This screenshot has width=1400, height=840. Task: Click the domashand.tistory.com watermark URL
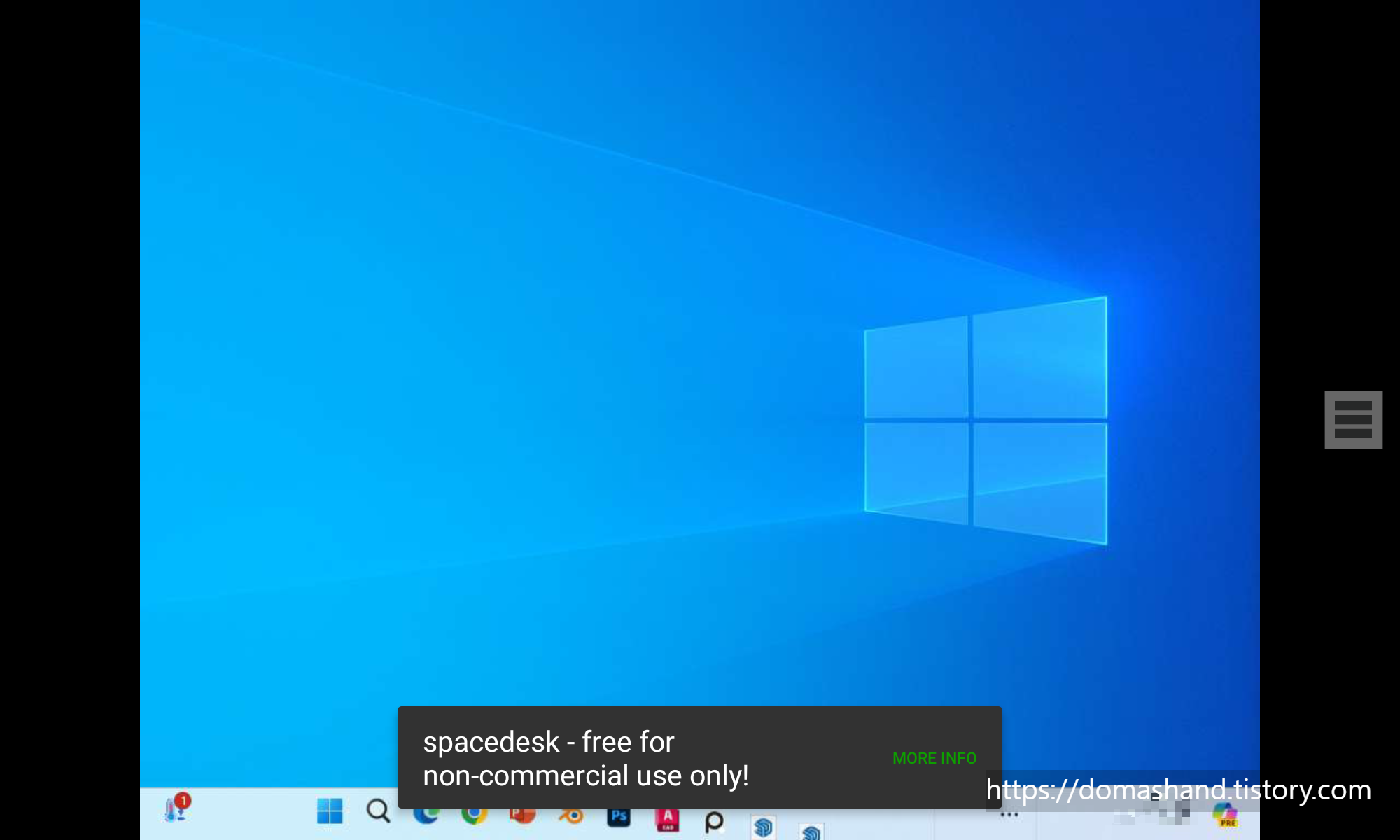tap(1177, 790)
